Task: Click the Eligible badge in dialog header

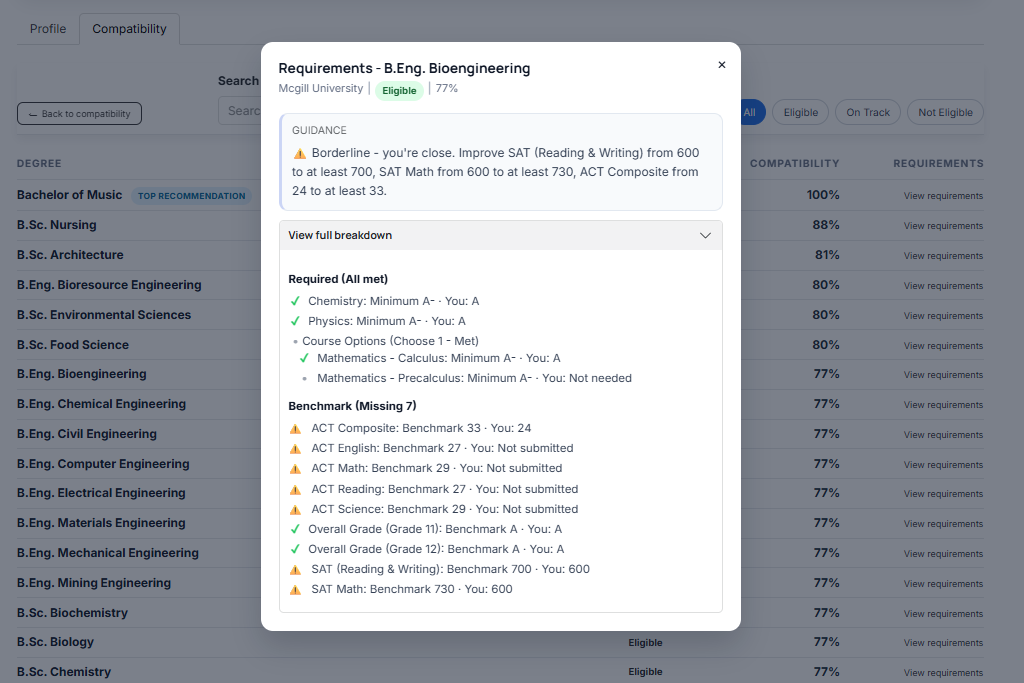Action: pos(399,90)
